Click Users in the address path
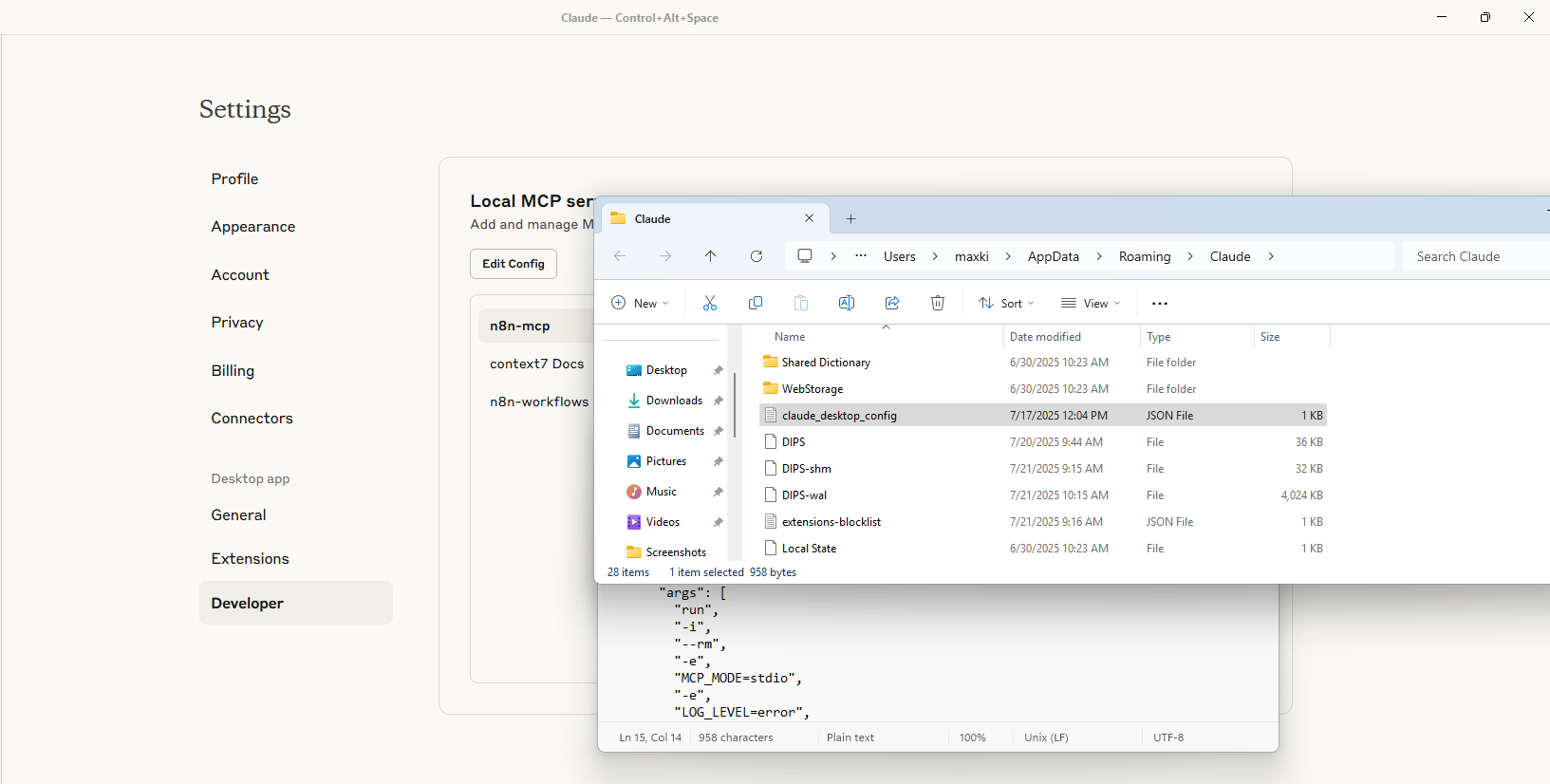Screen dimensions: 1550x784 point(900,256)
